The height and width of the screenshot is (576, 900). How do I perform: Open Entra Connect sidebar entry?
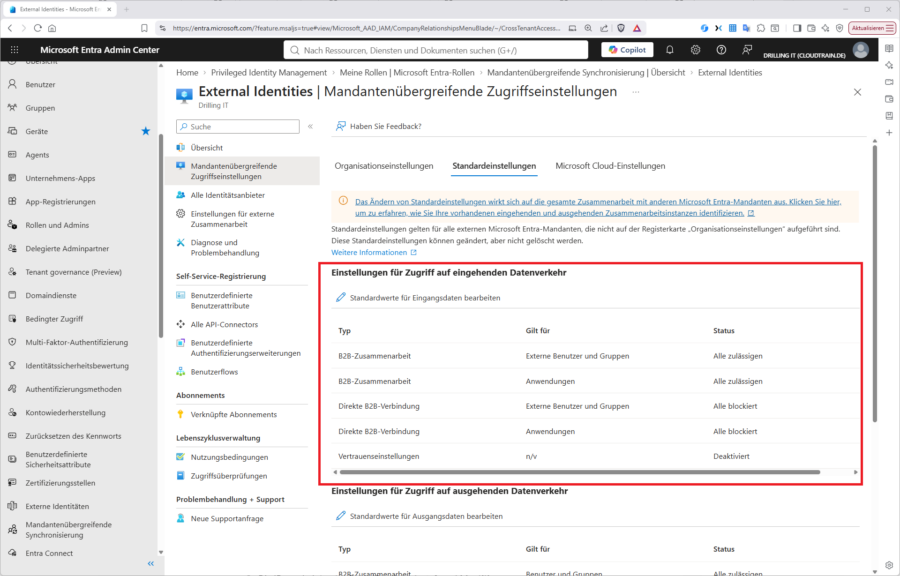[x=49, y=553]
